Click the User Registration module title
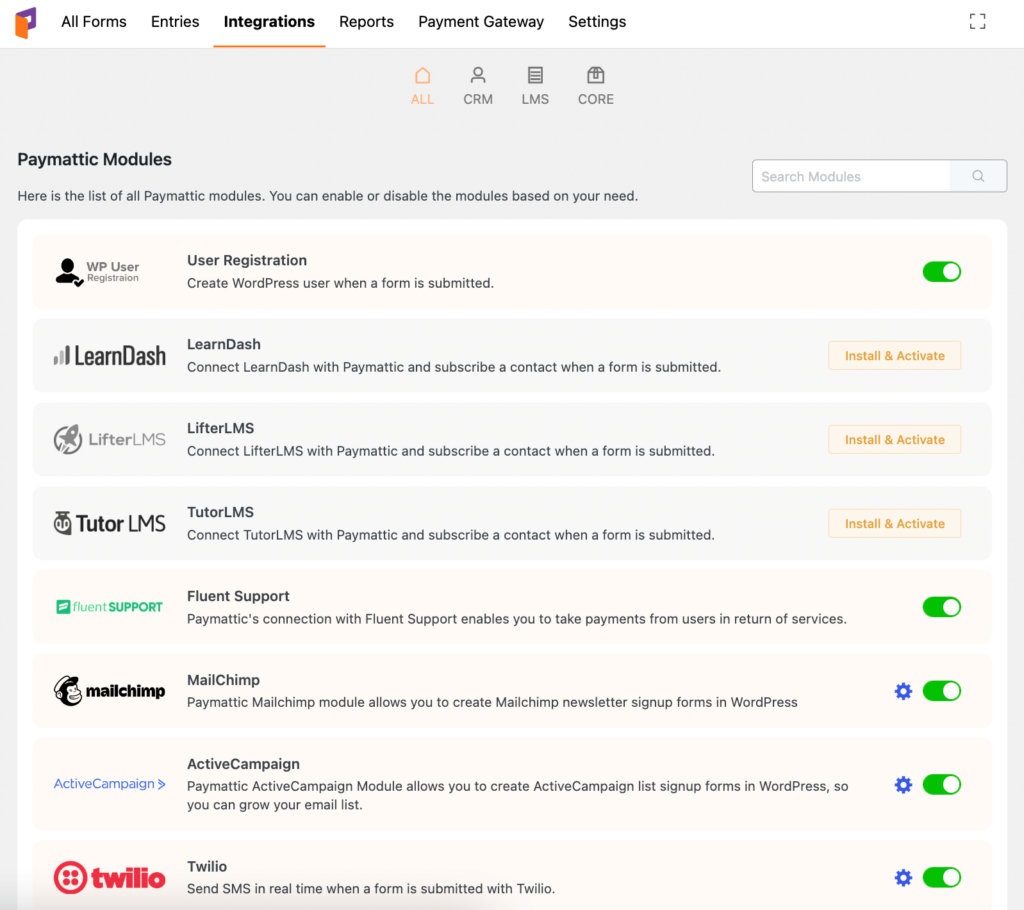Screen dimensions: 1024x910 (x=247, y=260)
